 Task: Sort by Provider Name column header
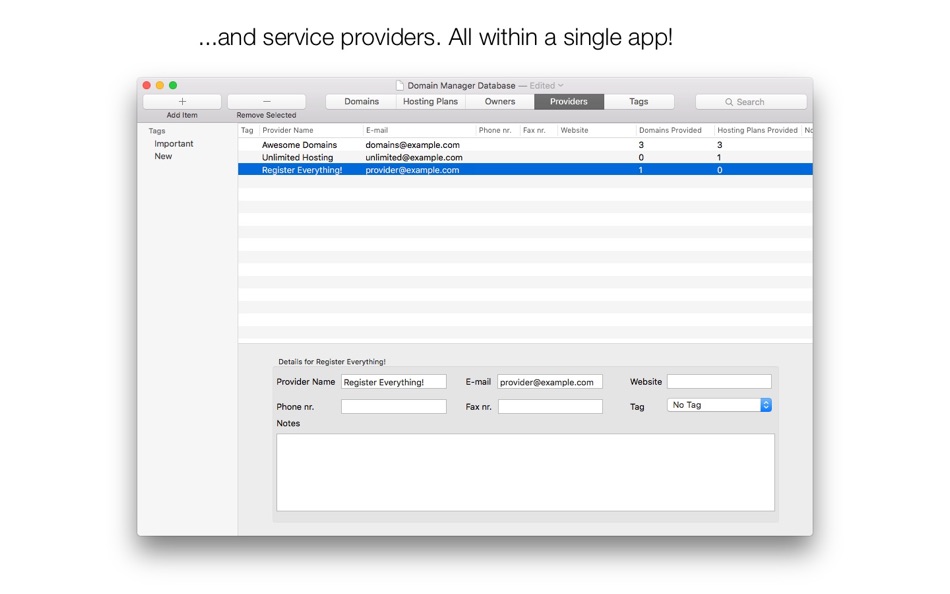click(311, 130)
